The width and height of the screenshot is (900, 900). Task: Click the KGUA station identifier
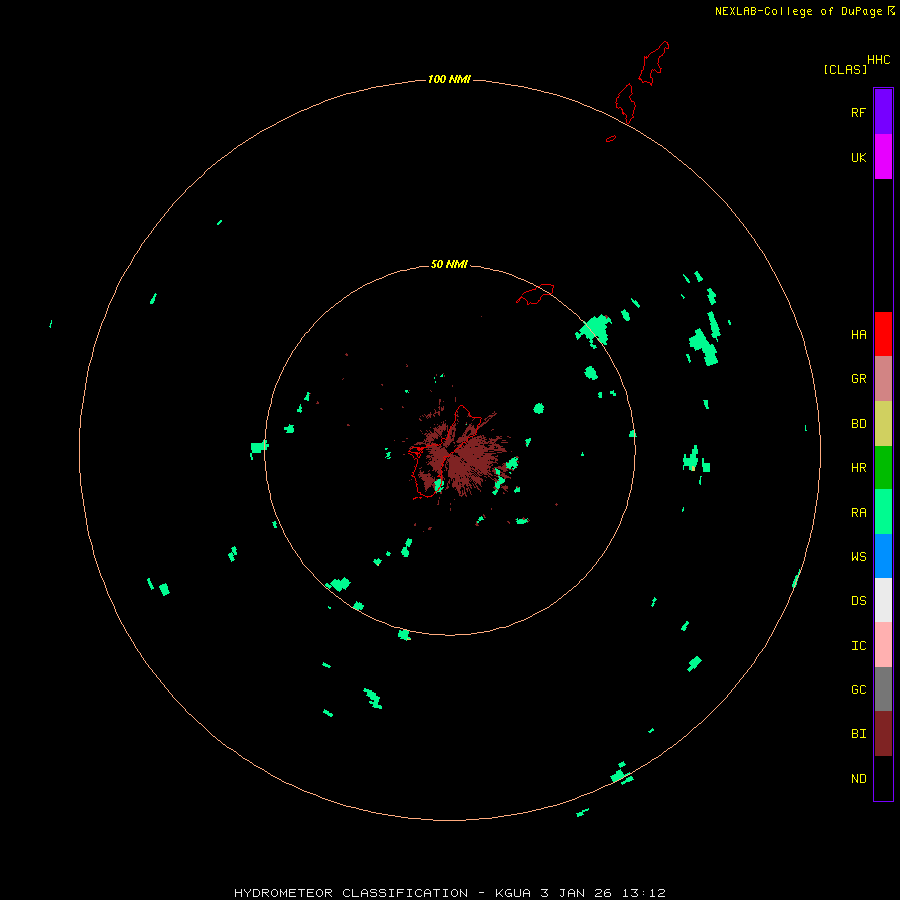click(x=513, y=893)
